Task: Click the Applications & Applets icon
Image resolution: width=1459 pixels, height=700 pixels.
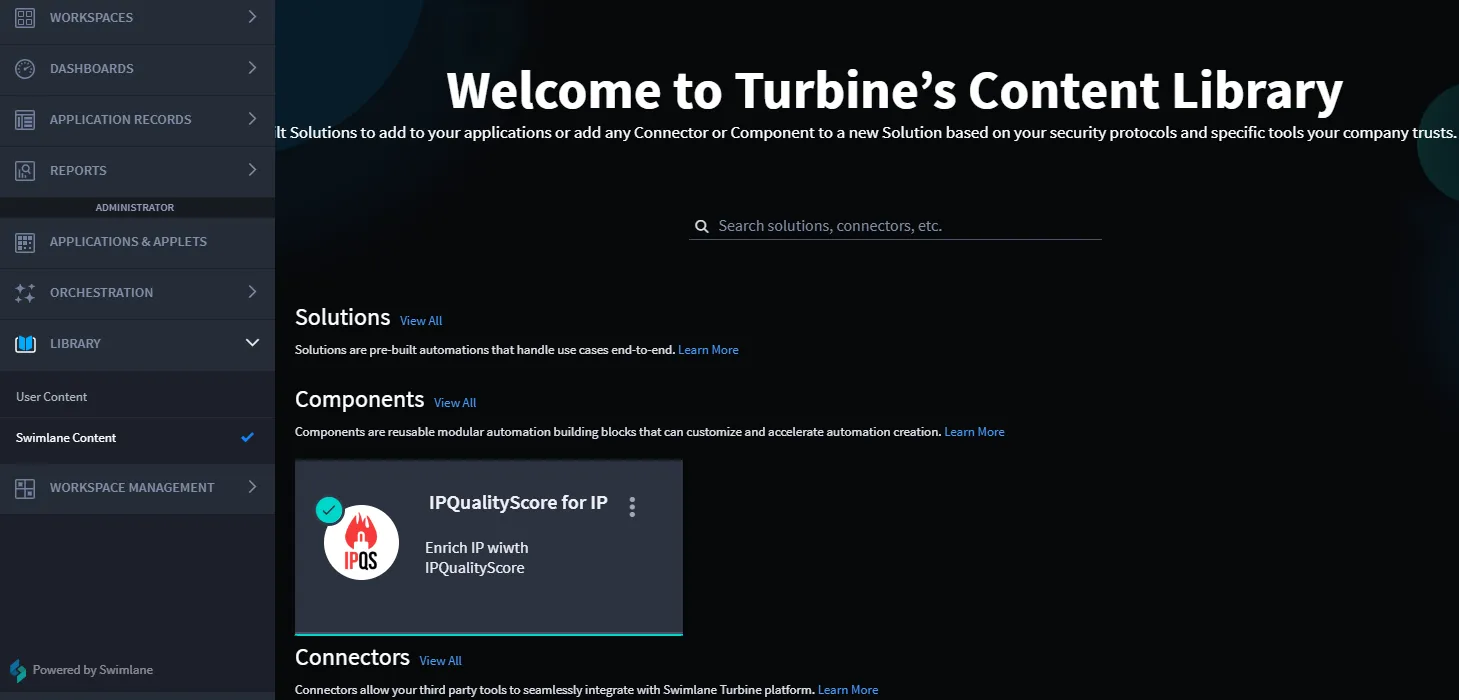Action: (25, 241)
